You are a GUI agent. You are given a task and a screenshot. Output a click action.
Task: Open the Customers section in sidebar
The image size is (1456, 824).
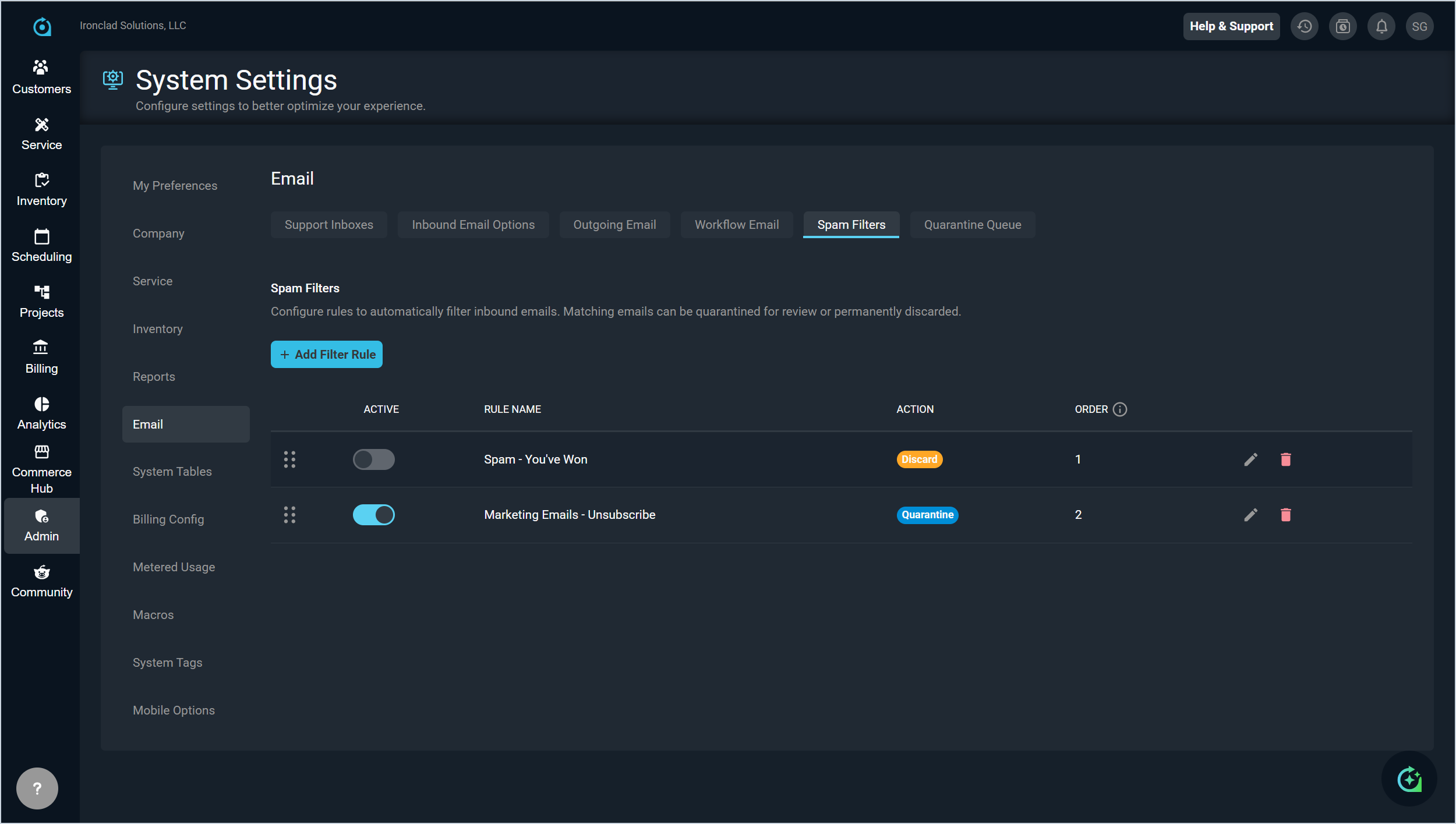coord(41,77)
